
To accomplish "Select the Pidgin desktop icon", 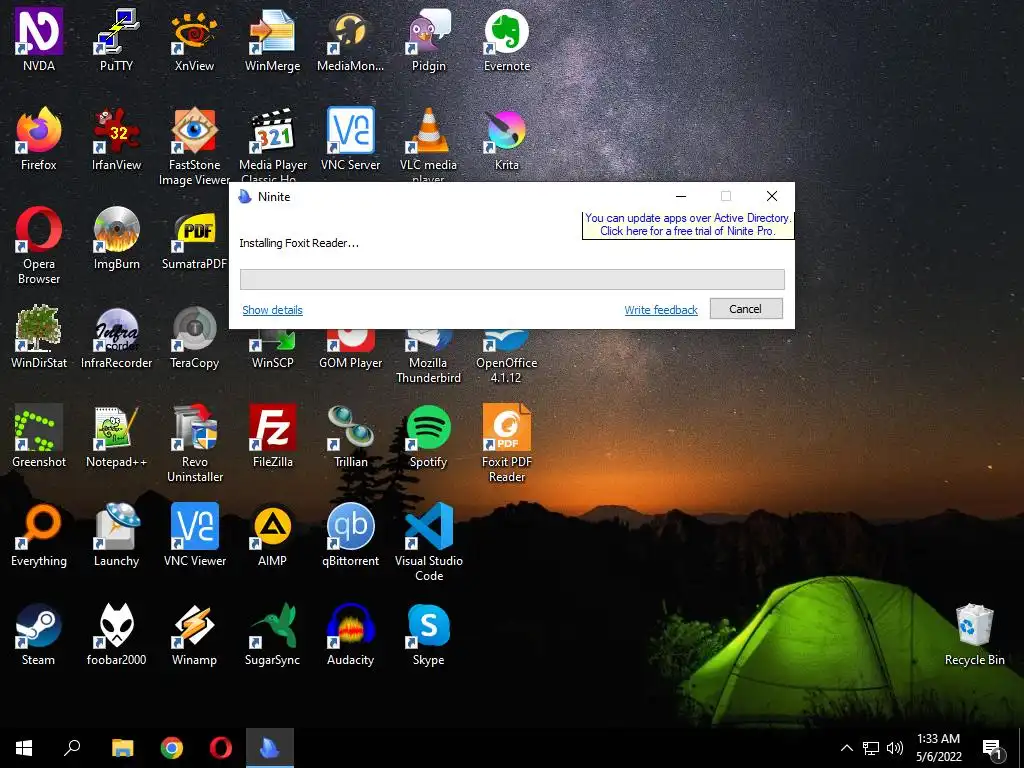I will point(428,31).
